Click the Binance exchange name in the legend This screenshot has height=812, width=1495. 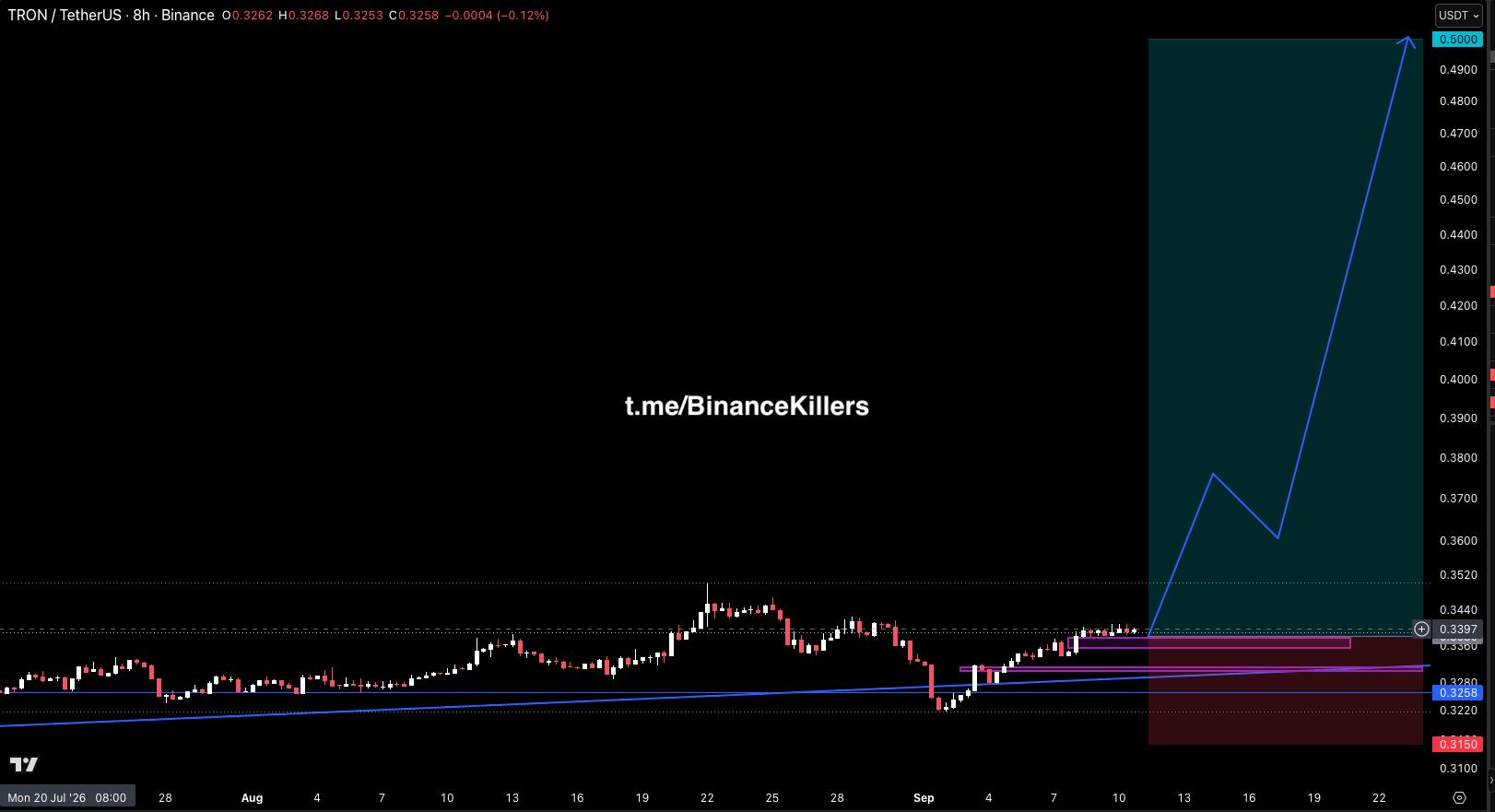[188, 15]
